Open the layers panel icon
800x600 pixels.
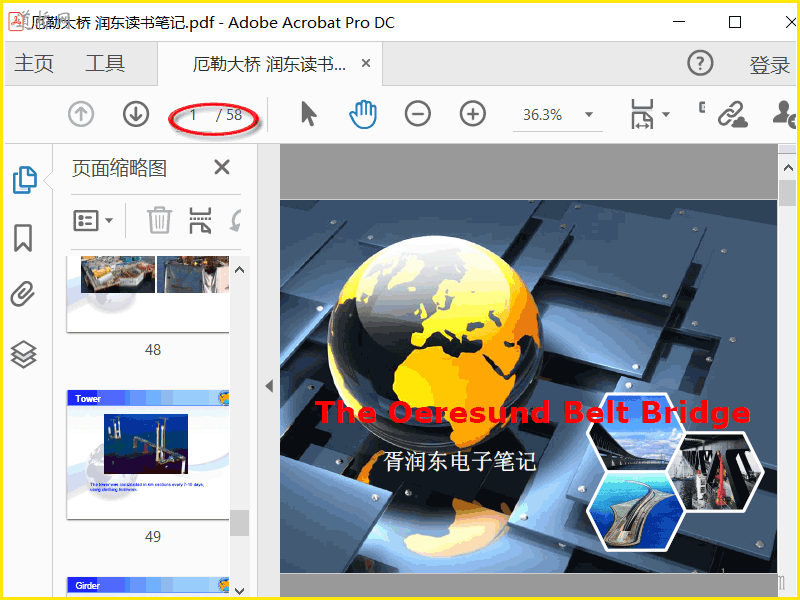pos(23,354)
